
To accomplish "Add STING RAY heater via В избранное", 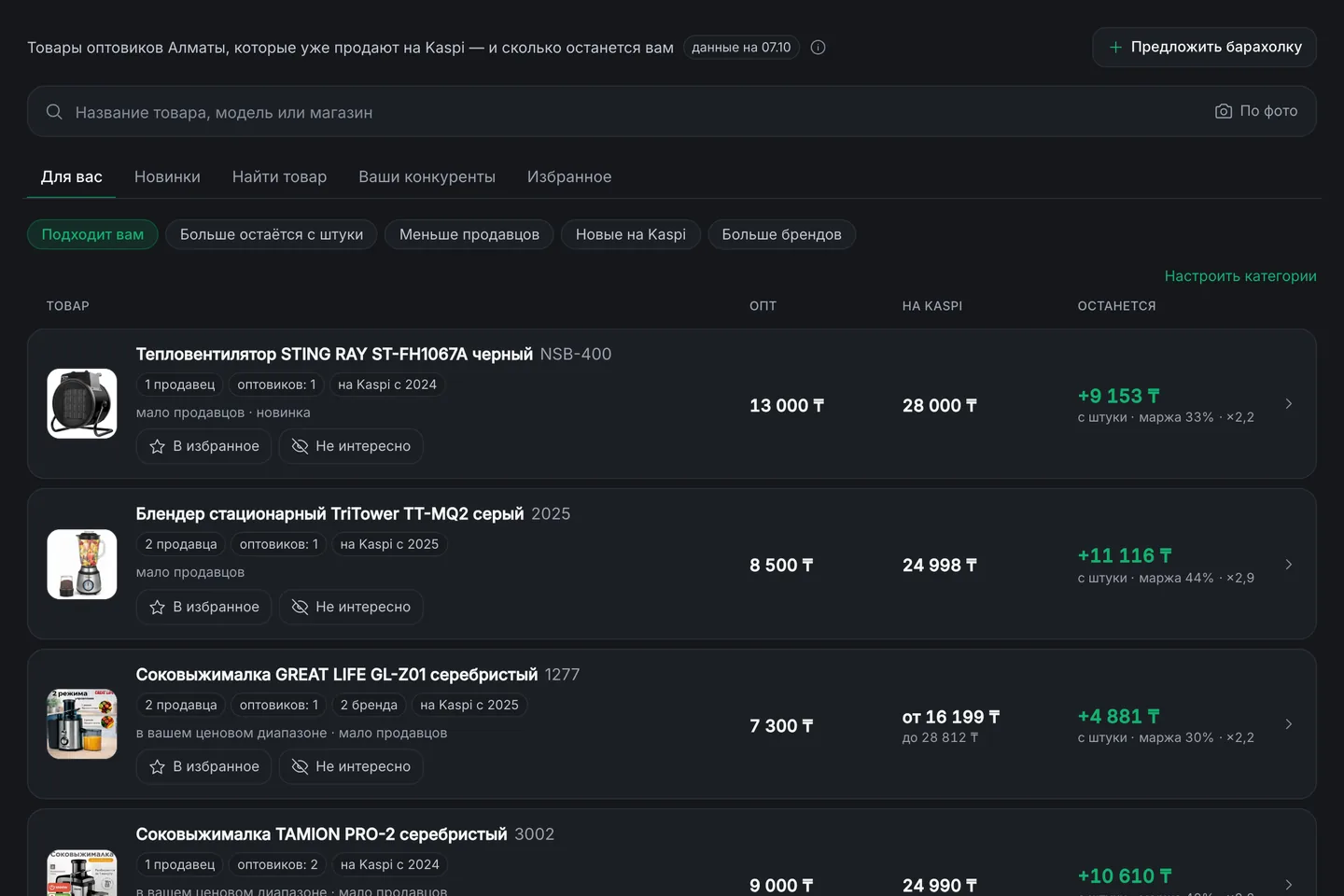I will (x=204, y=446).
